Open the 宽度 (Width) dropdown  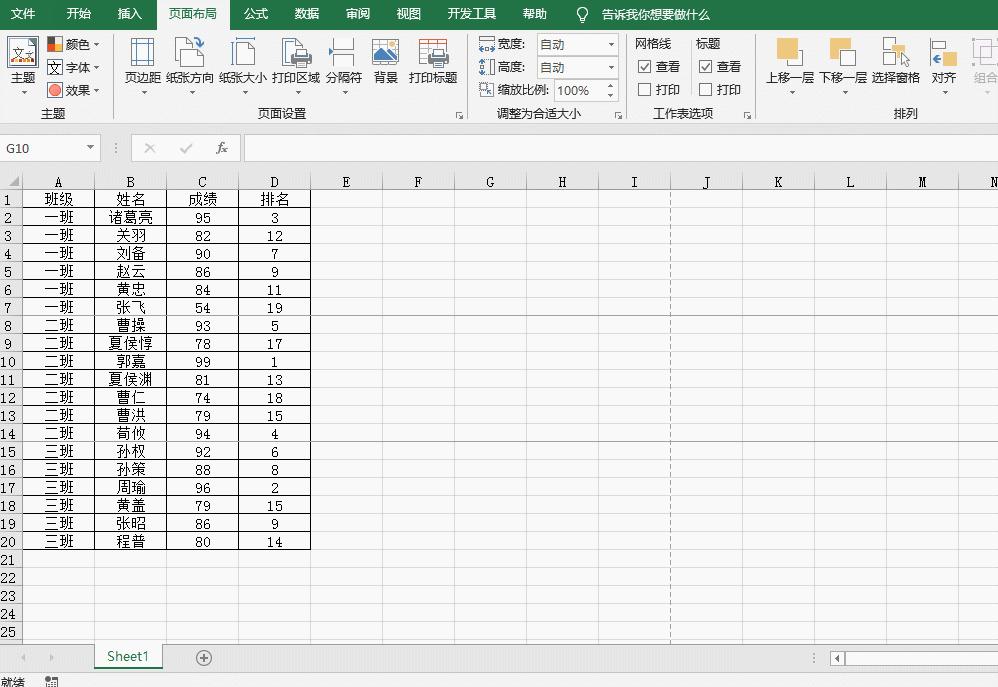coord(611,44)
